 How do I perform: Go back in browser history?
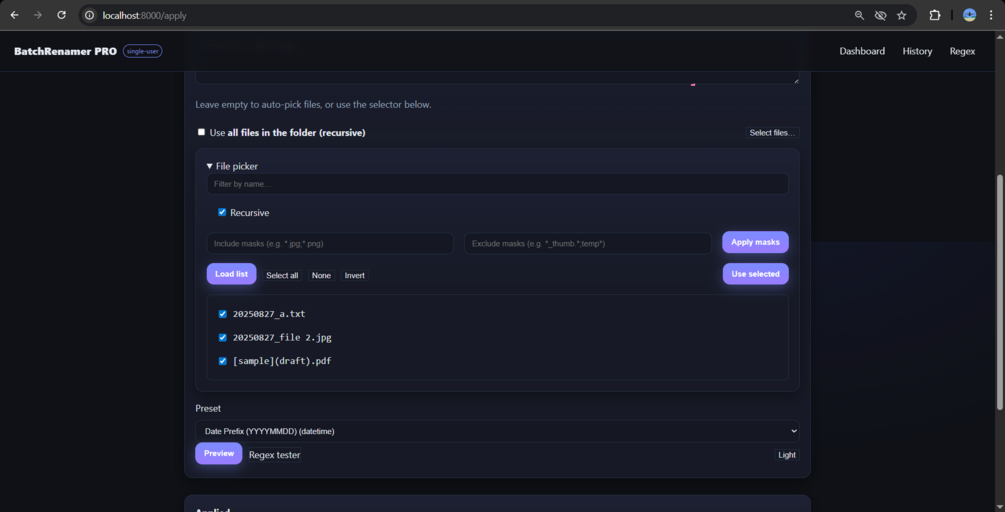(14, 15)
